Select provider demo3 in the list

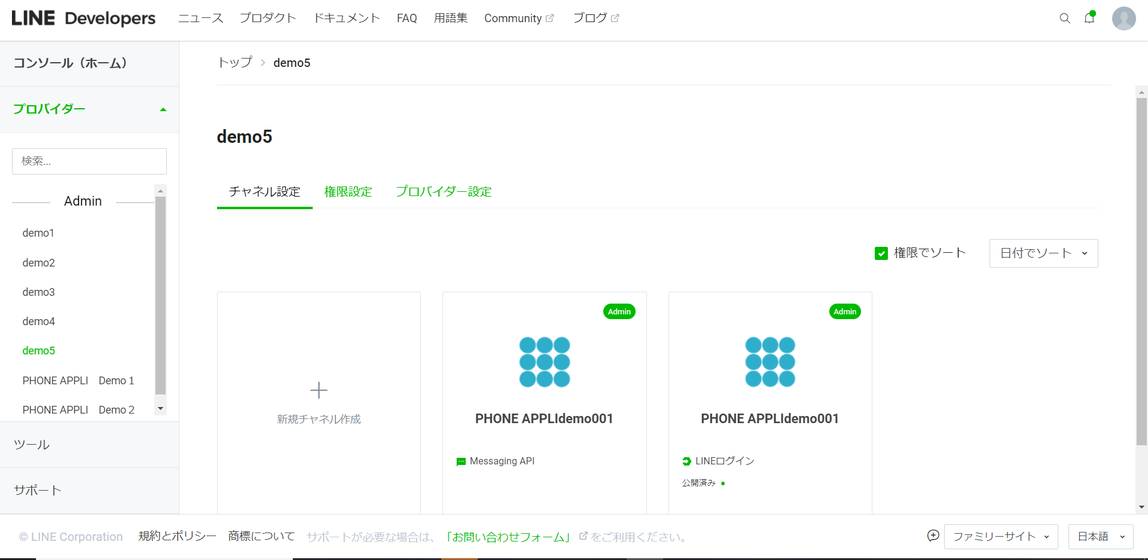point(39,291)
